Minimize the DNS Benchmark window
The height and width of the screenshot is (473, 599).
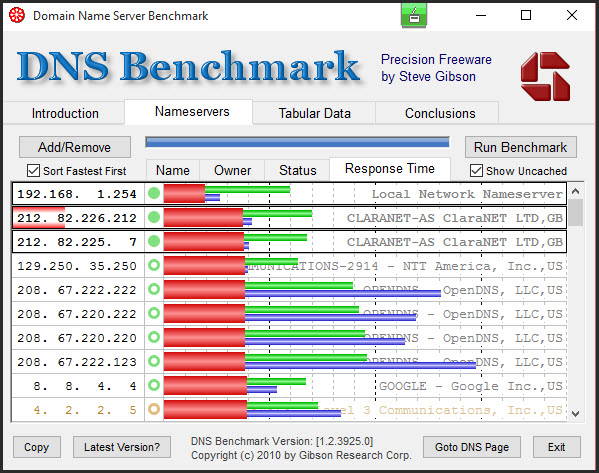pyautogui.click(x=481, y=15)
